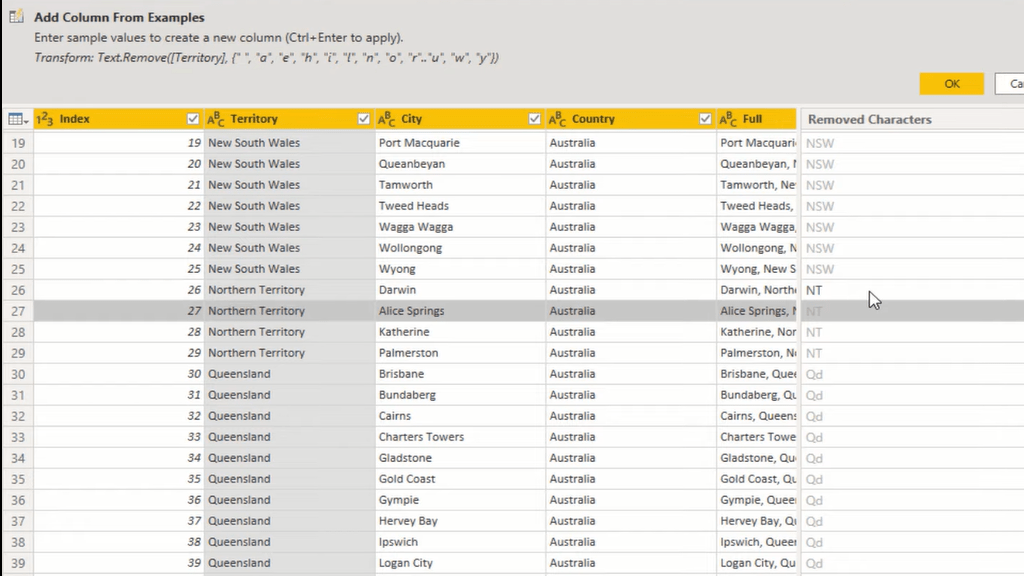Image resolution: width=1024 pixels, height=576 pixels.
Task: Click the Port Macquarie city cell
Action: (460, 142)
